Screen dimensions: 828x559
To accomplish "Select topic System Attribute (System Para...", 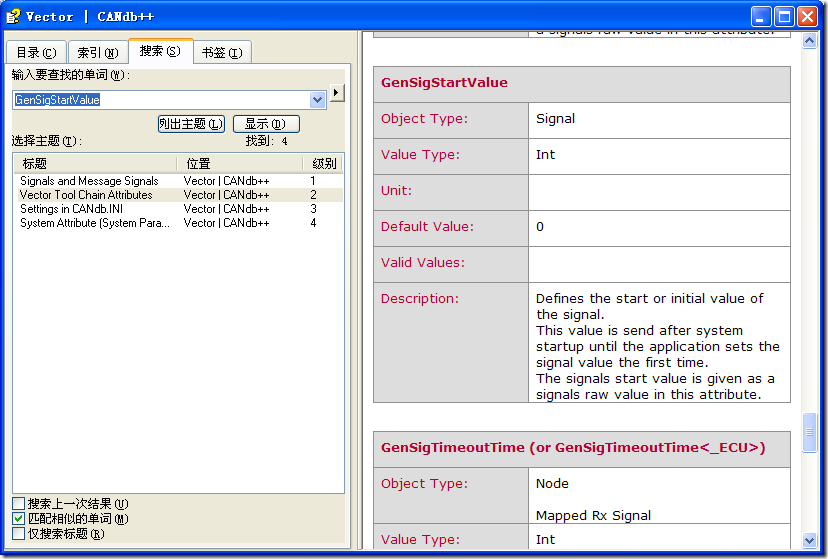I will 180,223.
